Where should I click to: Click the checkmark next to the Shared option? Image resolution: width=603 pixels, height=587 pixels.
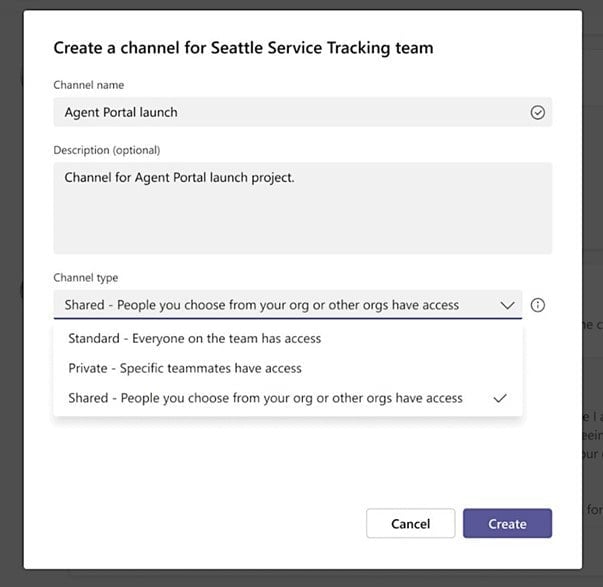[500, 398]
